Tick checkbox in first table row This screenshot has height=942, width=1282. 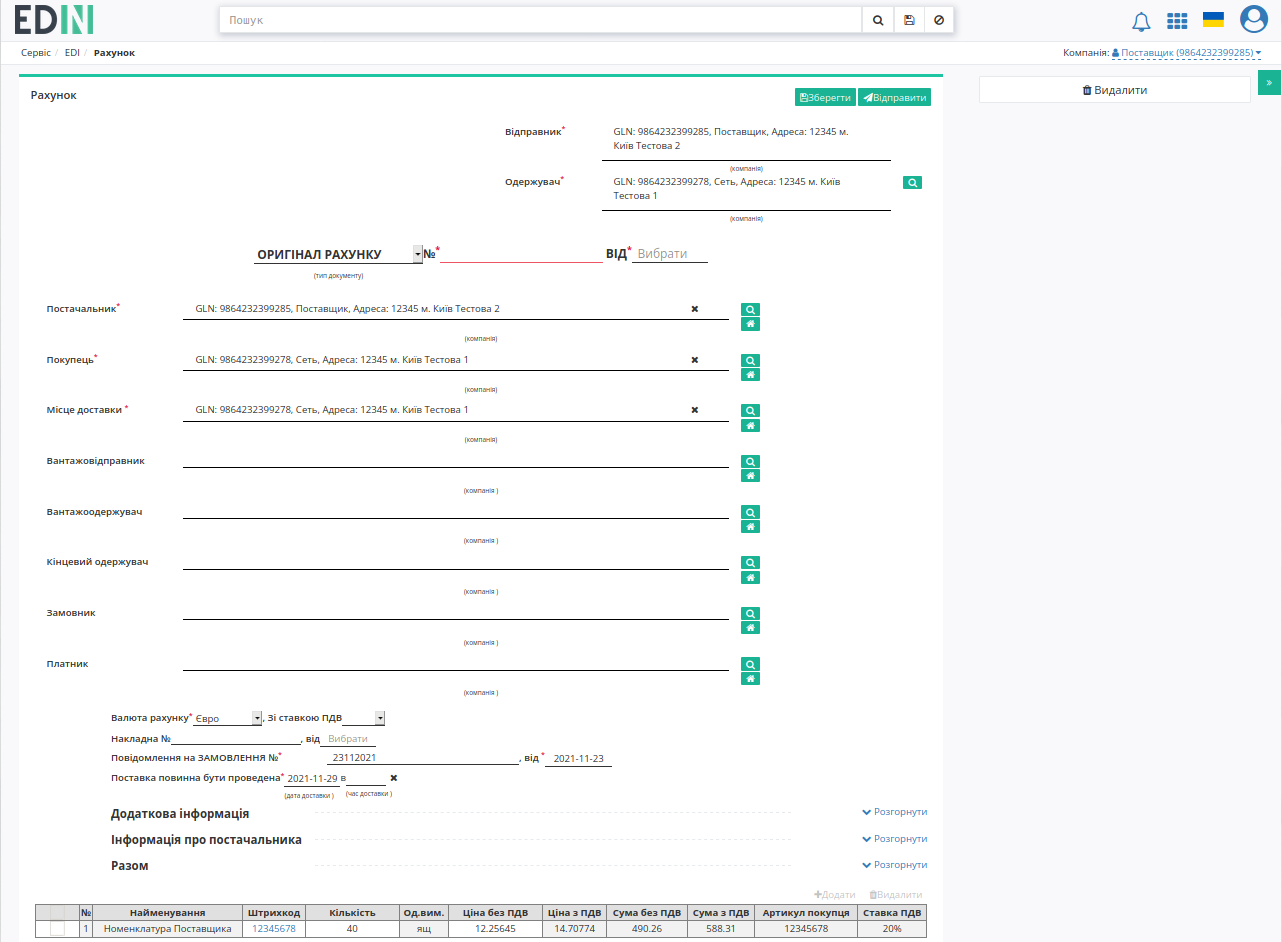point(57,929)
